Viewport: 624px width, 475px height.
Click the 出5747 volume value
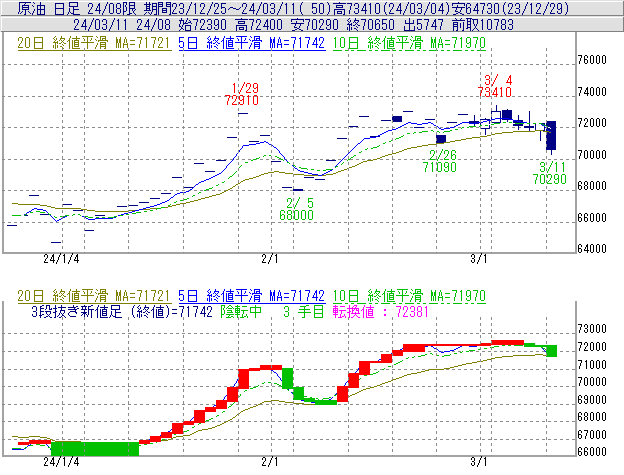[x=423, y=25]
